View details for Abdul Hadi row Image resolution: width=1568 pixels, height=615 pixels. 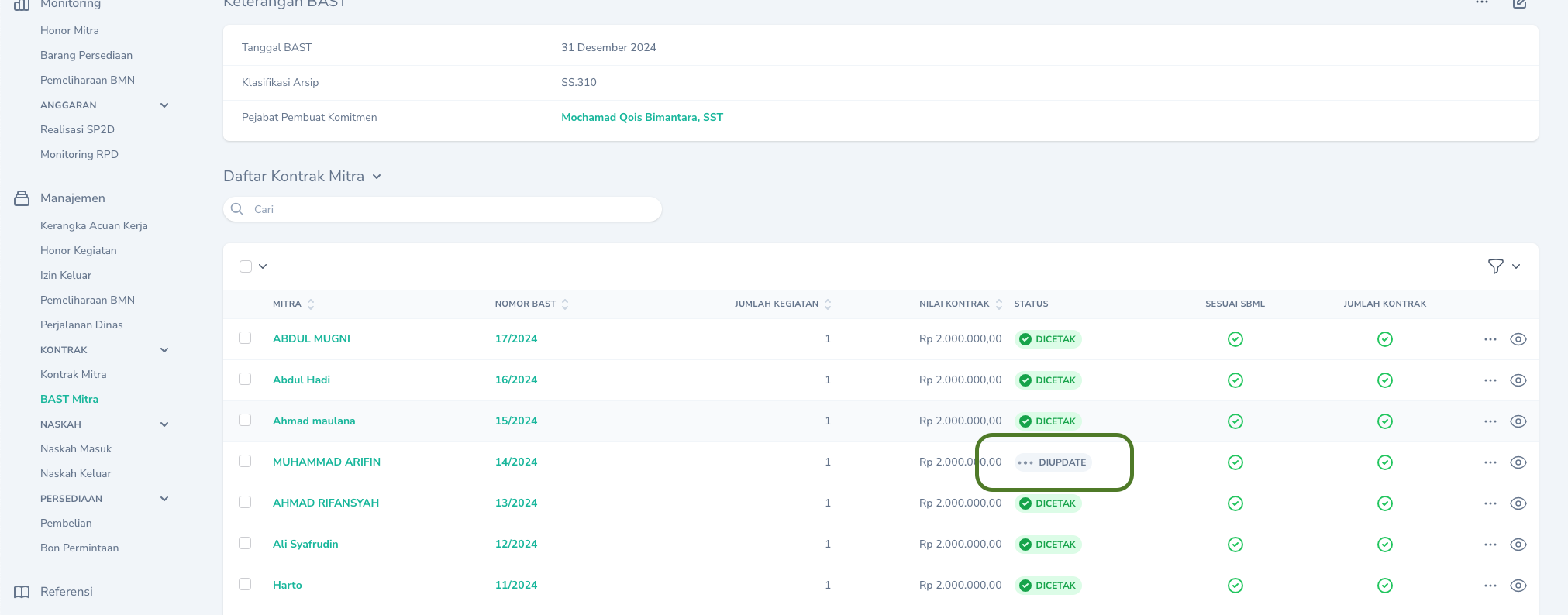pos(1518,380)
